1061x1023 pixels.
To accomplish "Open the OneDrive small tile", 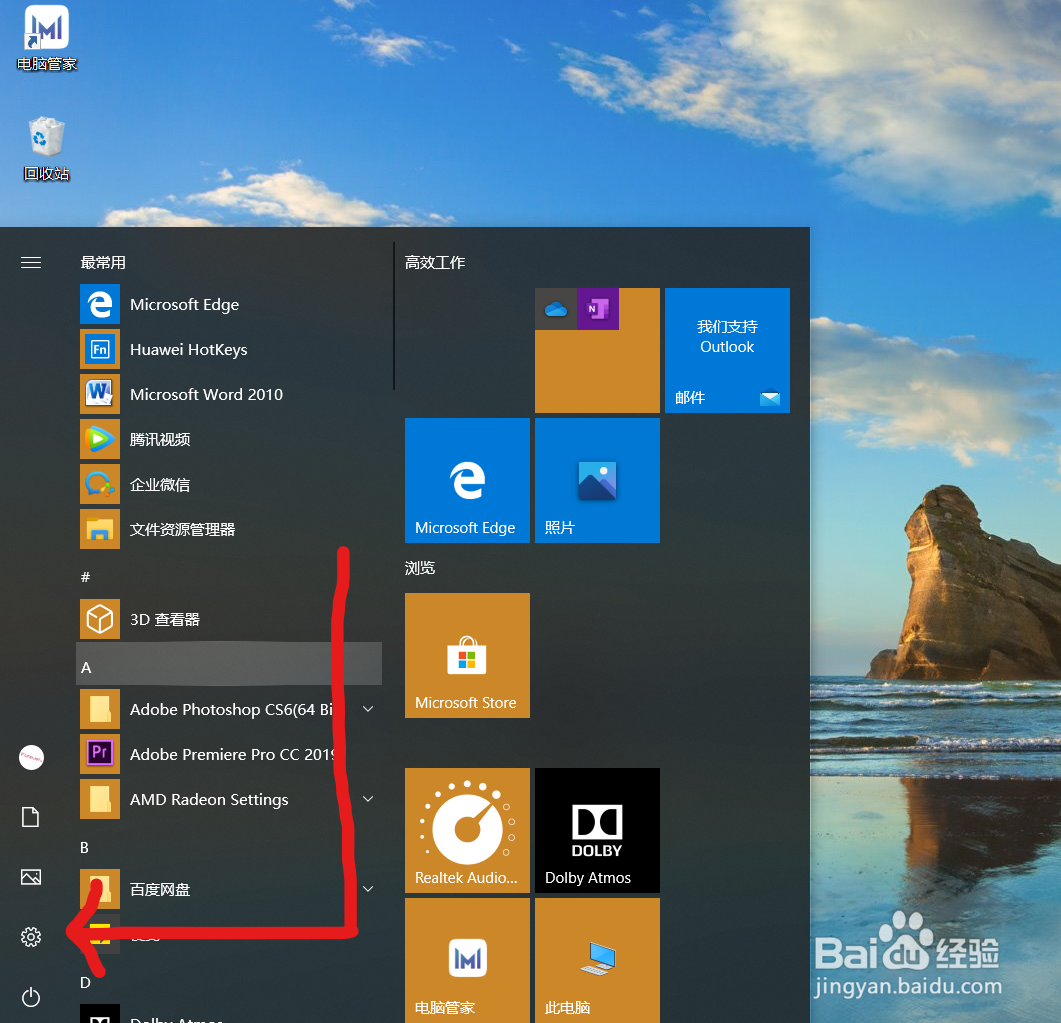I will point(556,309).
